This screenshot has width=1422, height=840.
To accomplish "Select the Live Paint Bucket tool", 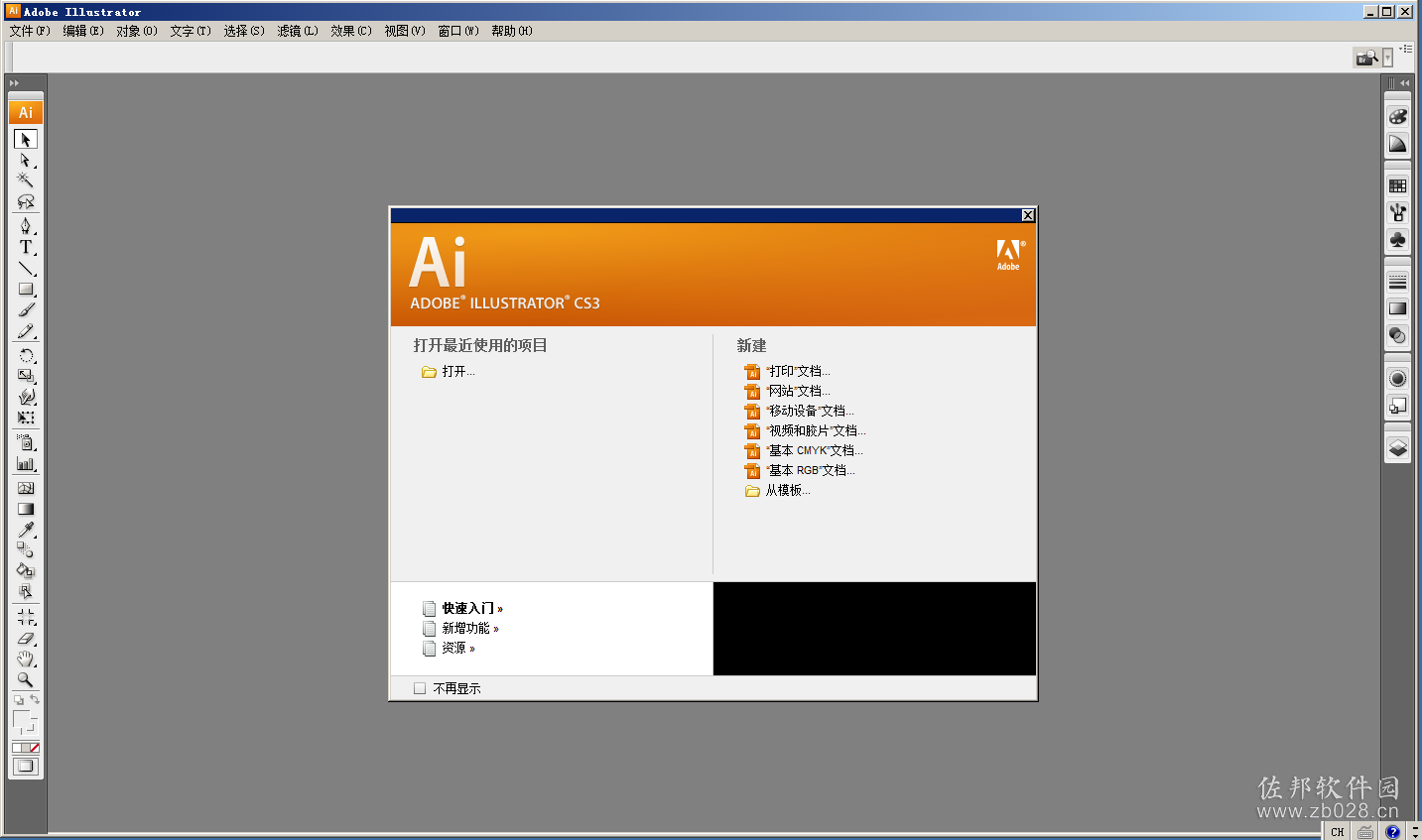I will tap(26, 571).
